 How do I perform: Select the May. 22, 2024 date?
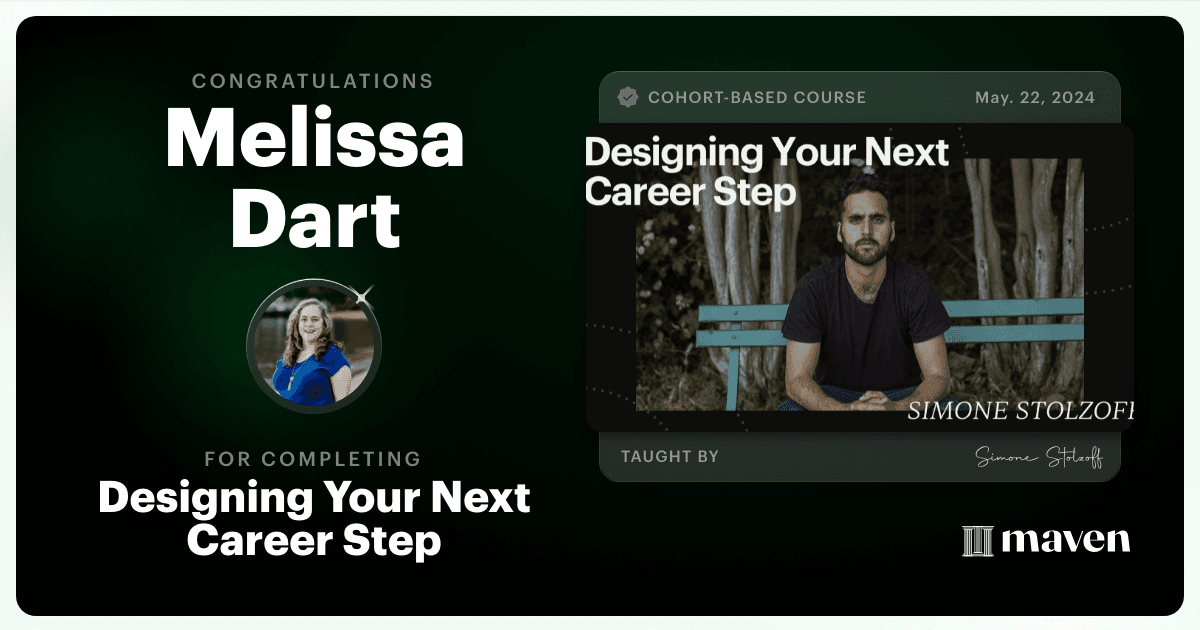[1034, 98]
